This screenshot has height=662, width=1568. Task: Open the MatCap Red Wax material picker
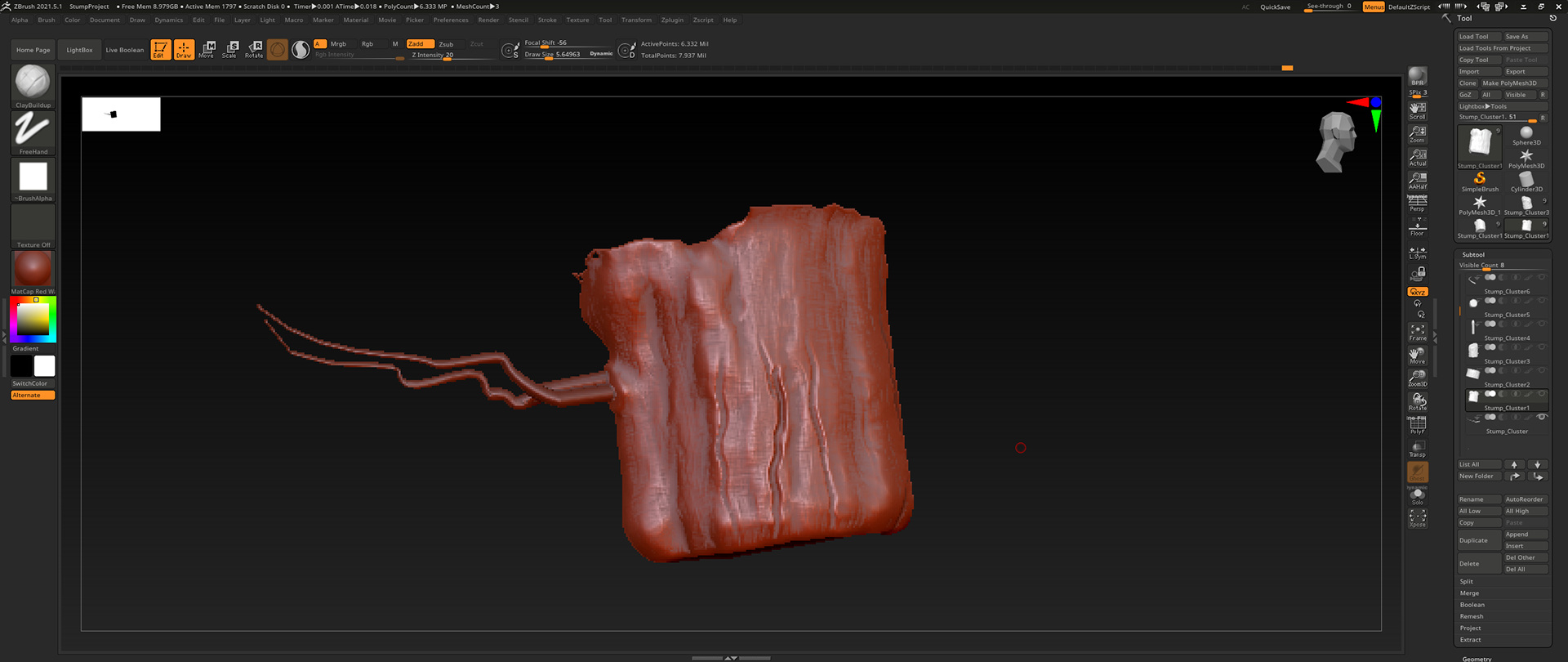tap(33, 269)
